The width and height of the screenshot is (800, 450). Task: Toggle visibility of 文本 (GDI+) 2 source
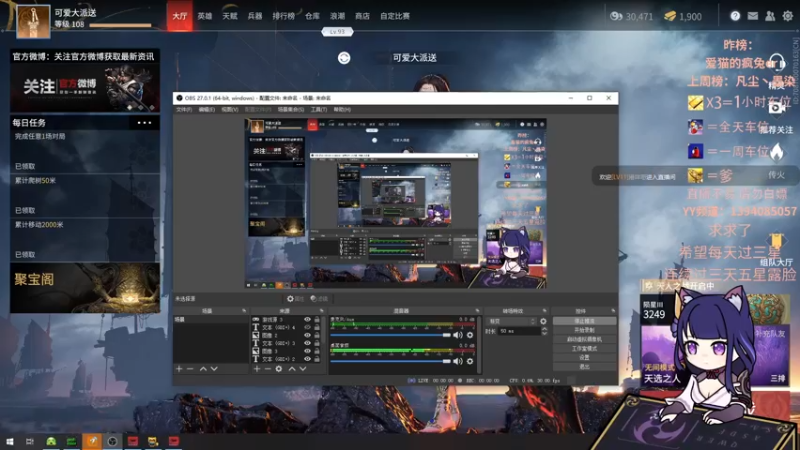pyautogui.click(x=307, y=359)
